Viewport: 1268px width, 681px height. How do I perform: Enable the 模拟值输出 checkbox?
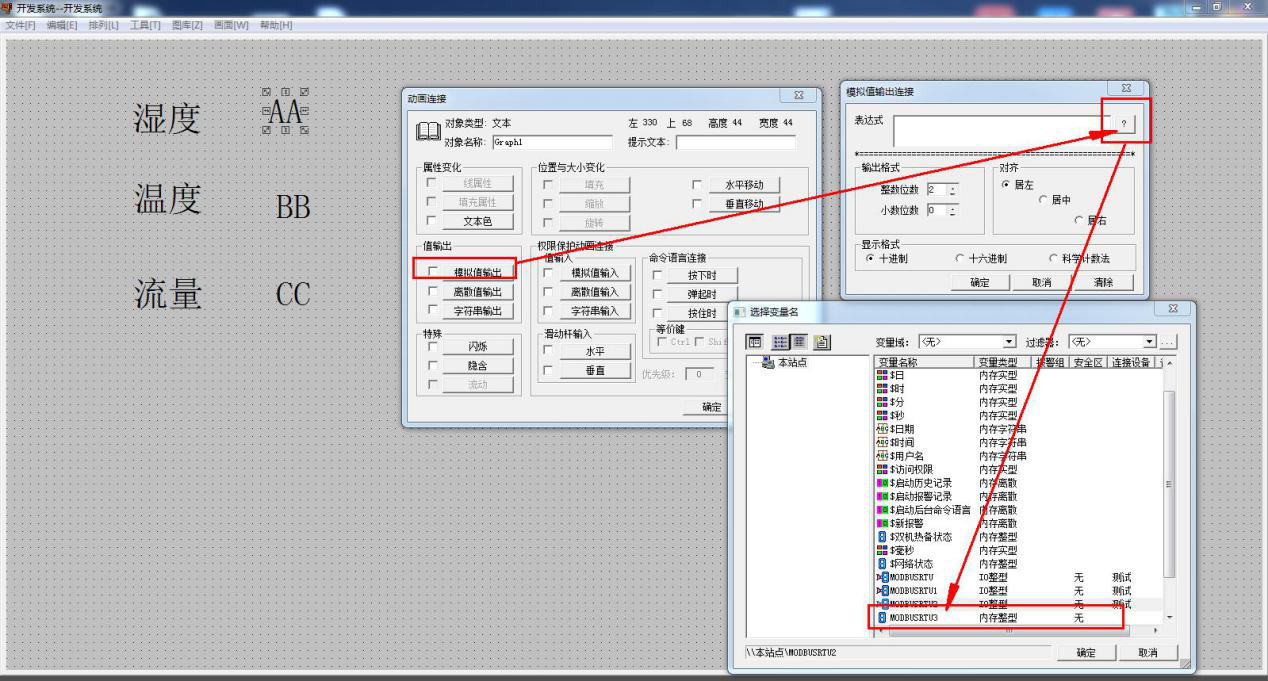(432, 272)
